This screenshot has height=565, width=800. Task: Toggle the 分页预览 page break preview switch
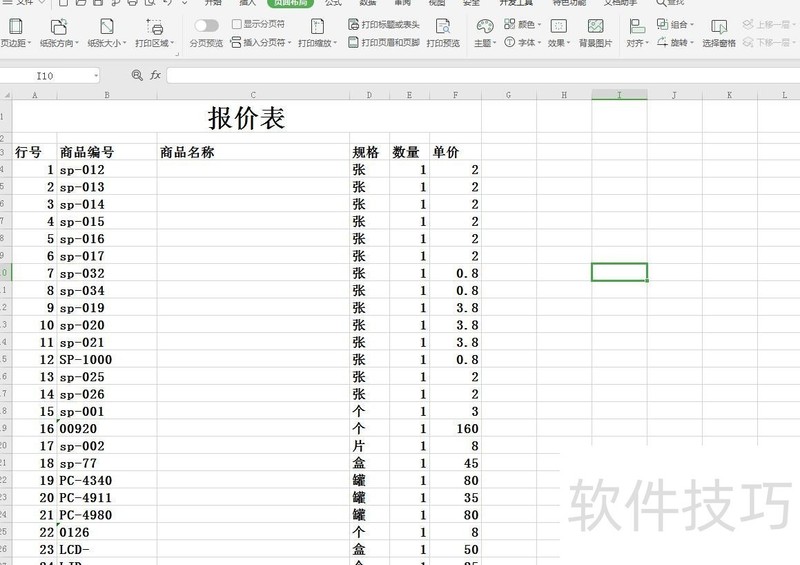[206, 26]
